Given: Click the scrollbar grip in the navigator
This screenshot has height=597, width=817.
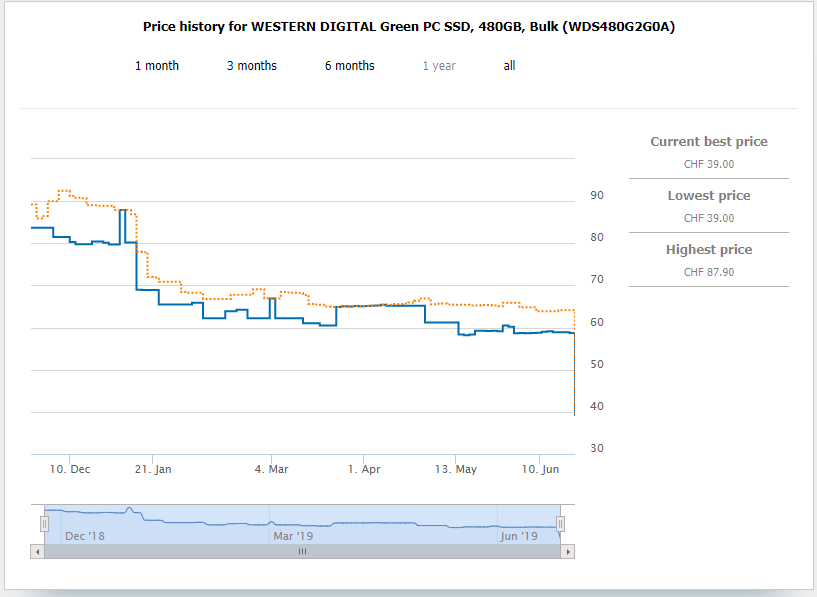Looking at the screenshot, I should click(x=302, y=551).
